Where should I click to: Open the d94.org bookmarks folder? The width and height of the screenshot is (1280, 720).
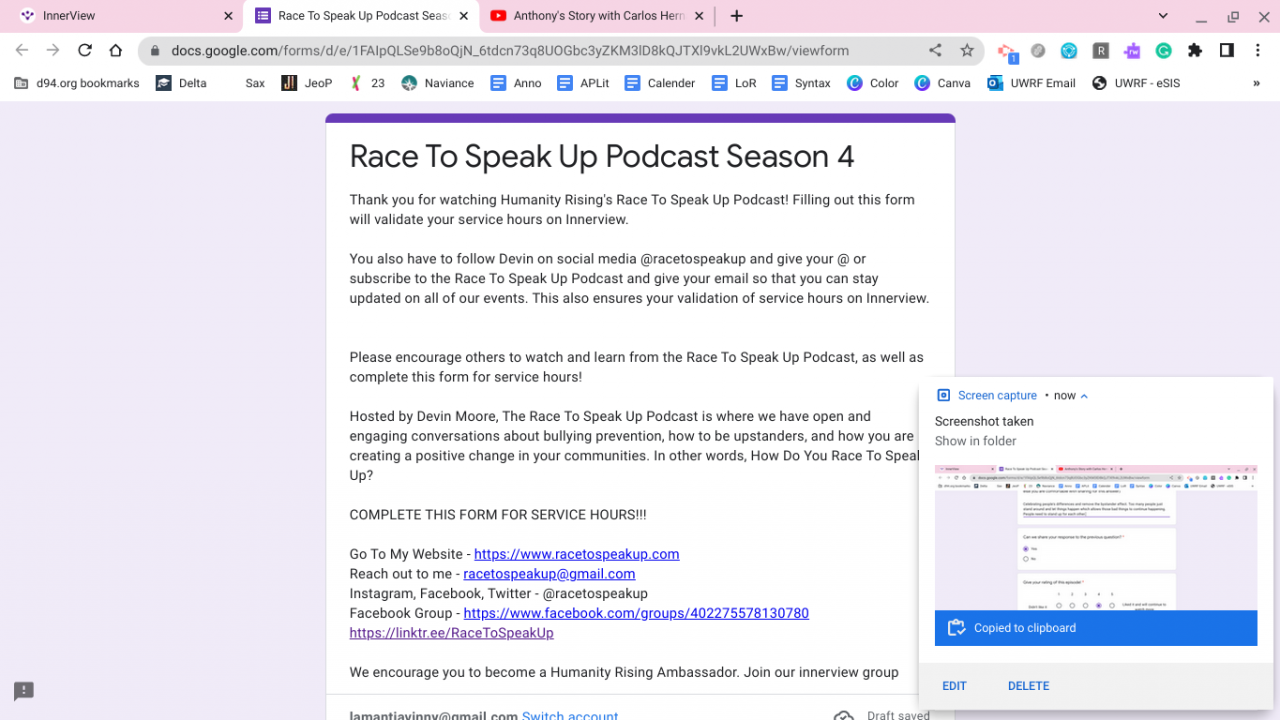pos(77,83)
